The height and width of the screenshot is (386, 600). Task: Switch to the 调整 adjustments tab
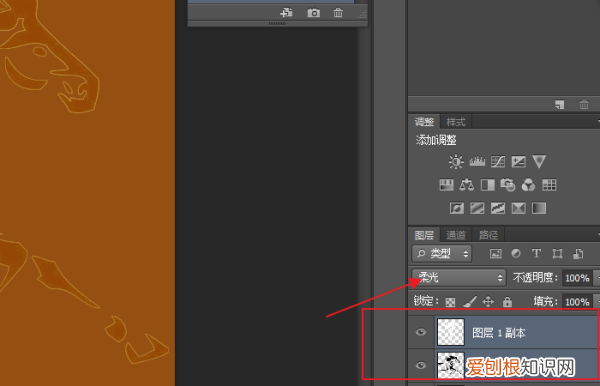[424, 122]
